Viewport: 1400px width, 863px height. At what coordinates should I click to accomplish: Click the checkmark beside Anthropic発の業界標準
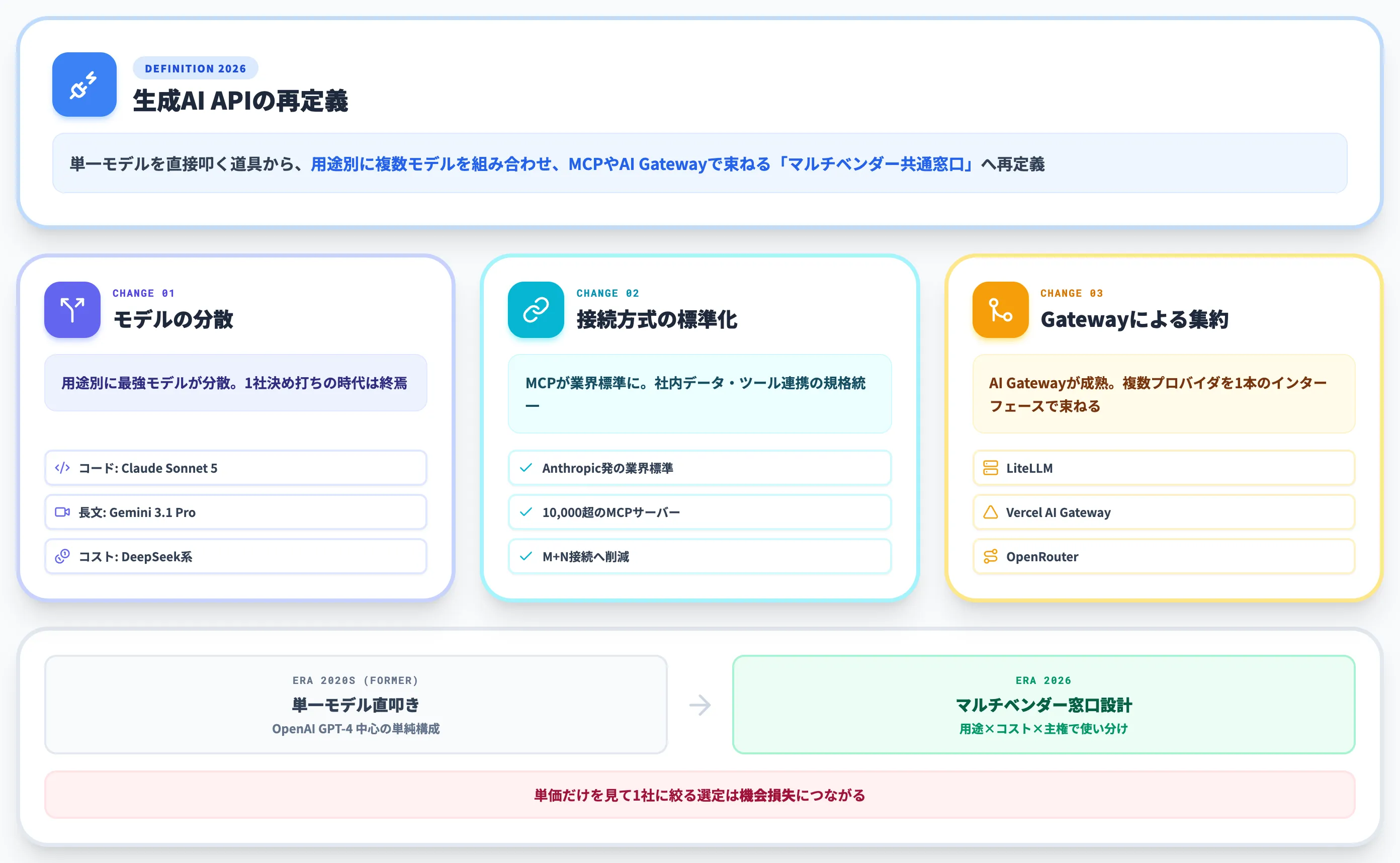[526, 468]
